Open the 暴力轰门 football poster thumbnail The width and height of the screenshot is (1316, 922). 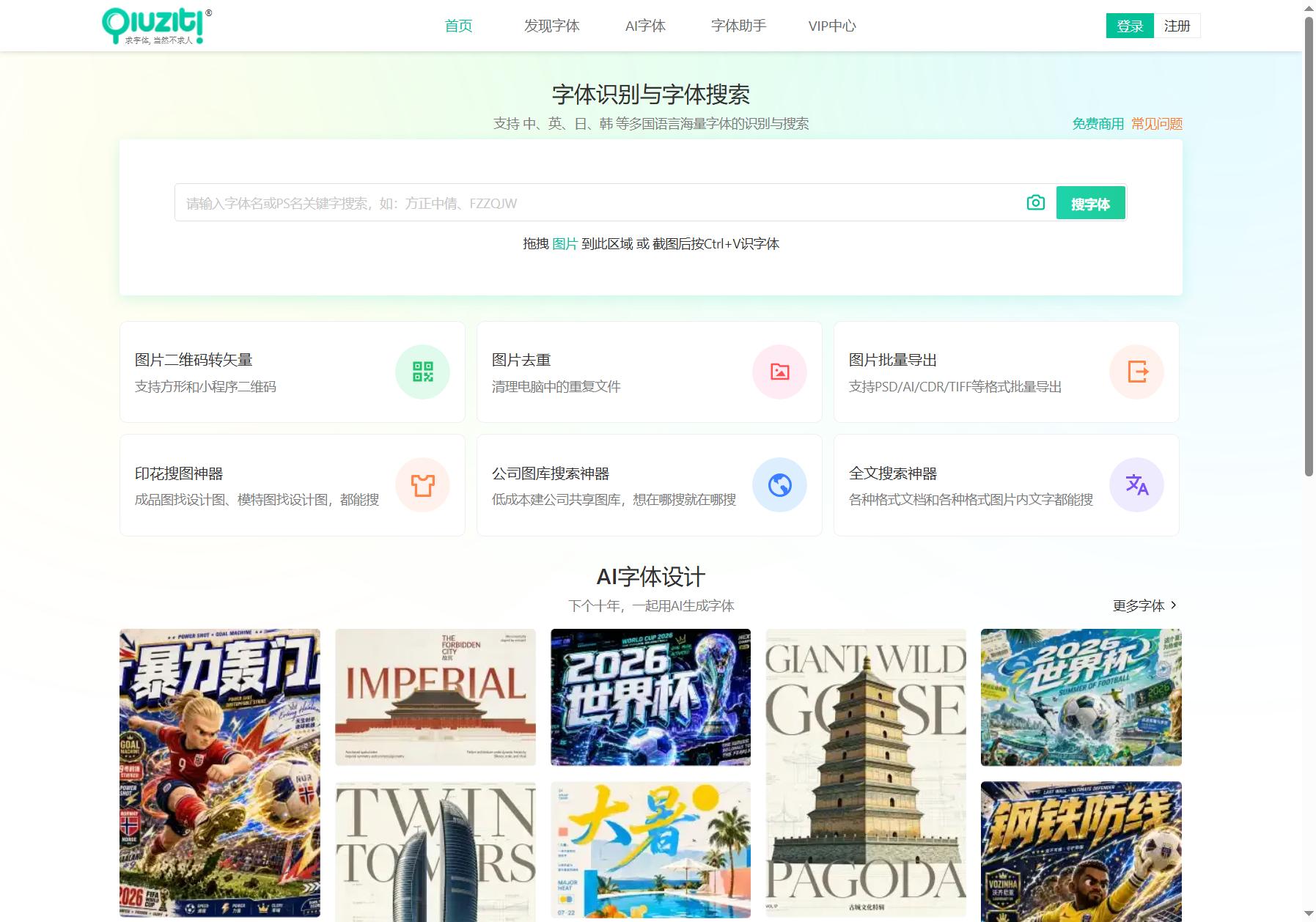pos(220,772)
